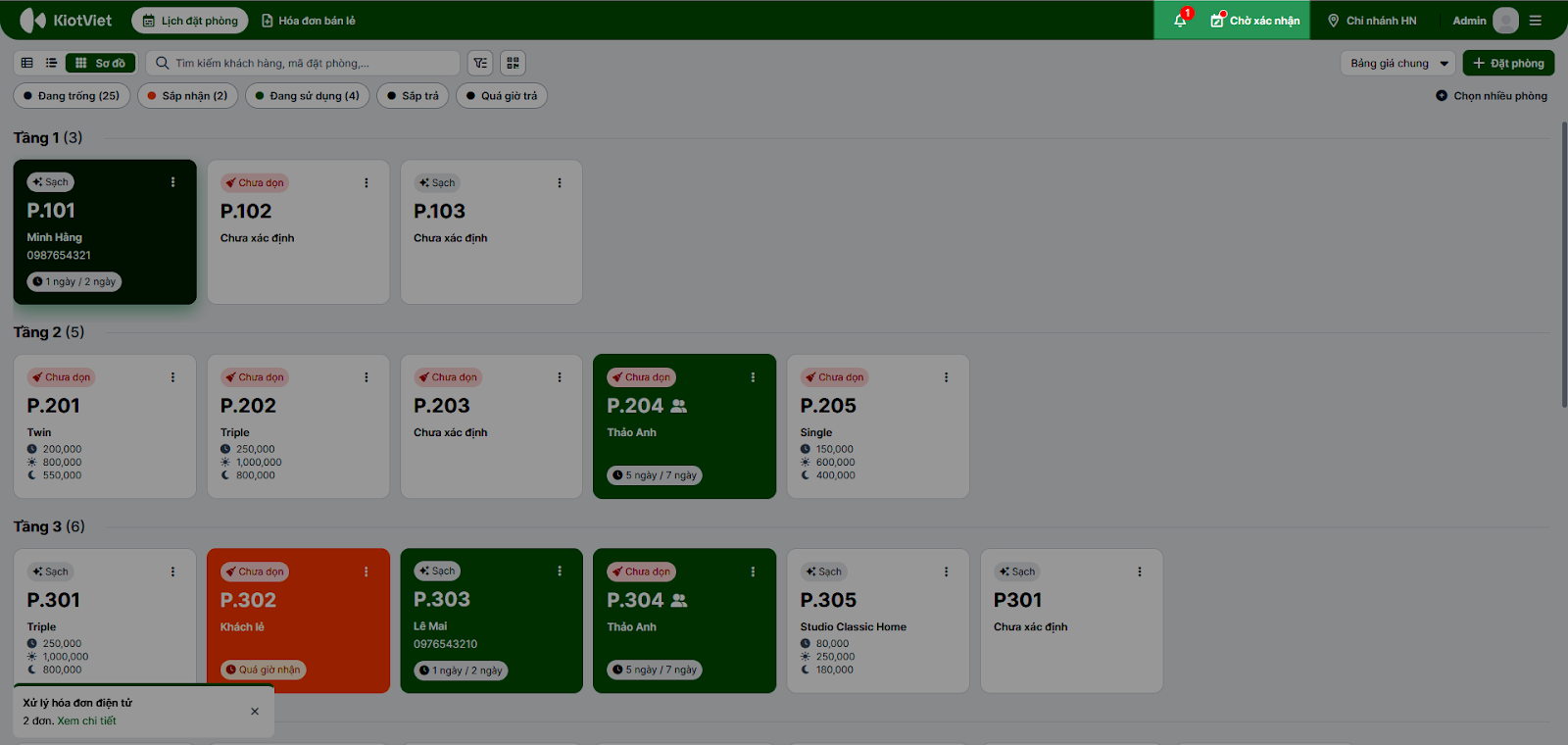The width and height of the screenshot is (1568, 745).
Task: Open the P.303 three-dot menu
Action: point(560,571)
